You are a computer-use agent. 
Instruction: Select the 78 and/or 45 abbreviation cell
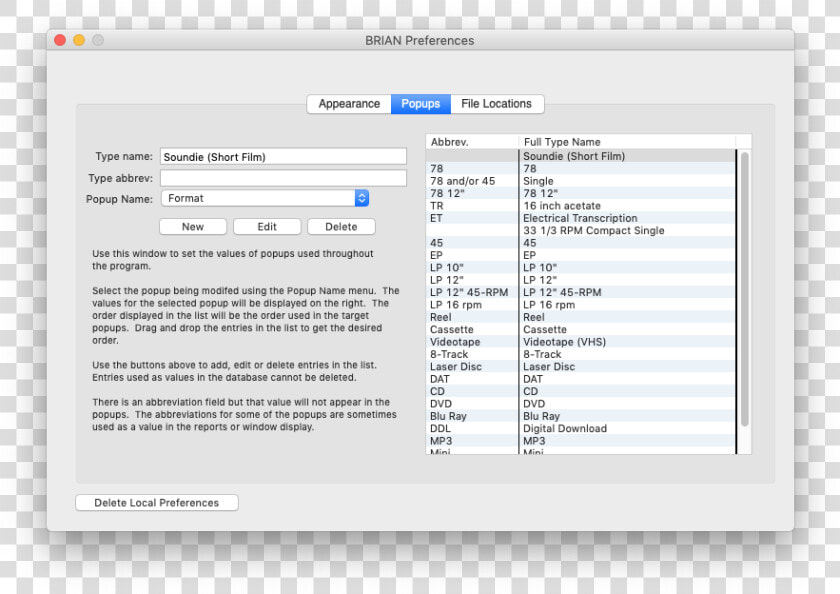point(472,181)
